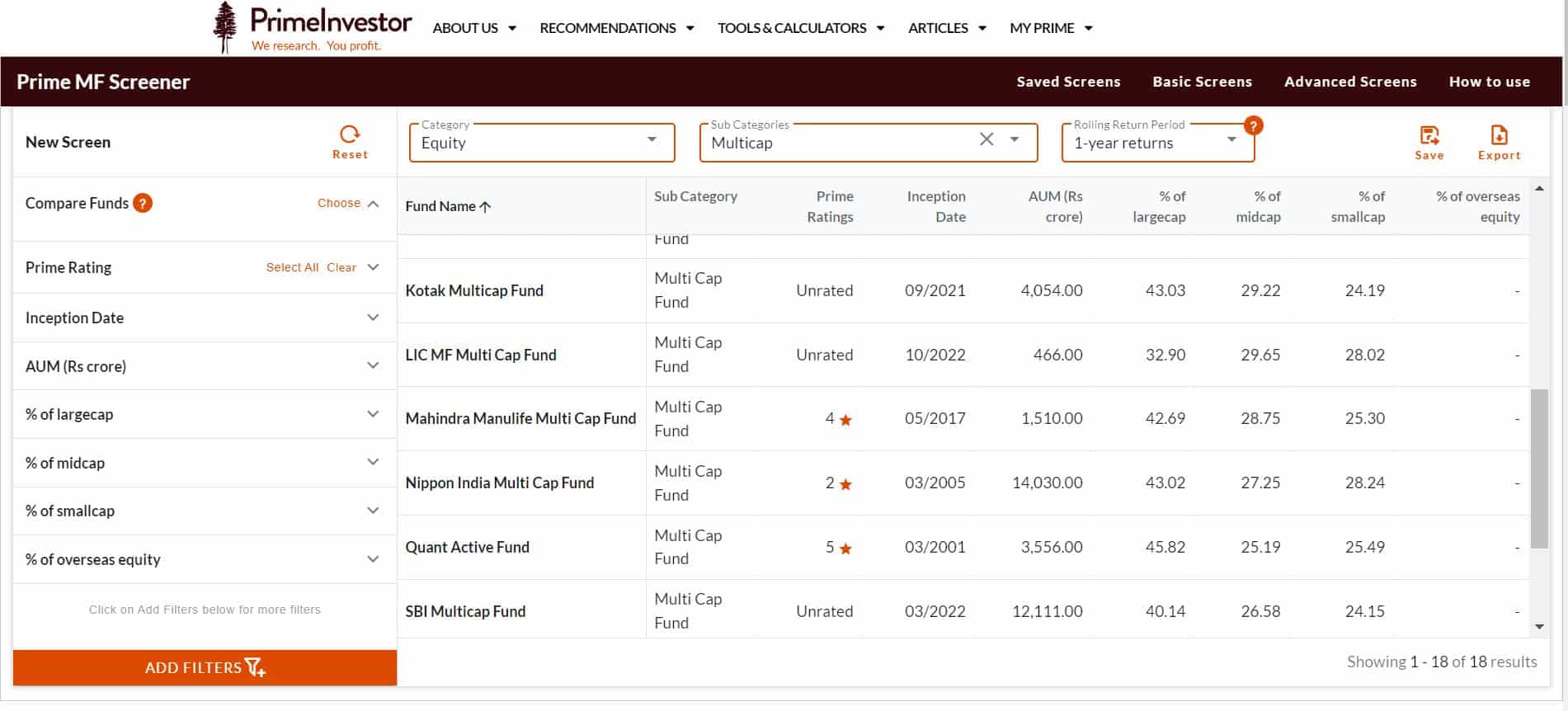Export the screener results
This screenshot has width=1568, height=711.
(1499, 136)
